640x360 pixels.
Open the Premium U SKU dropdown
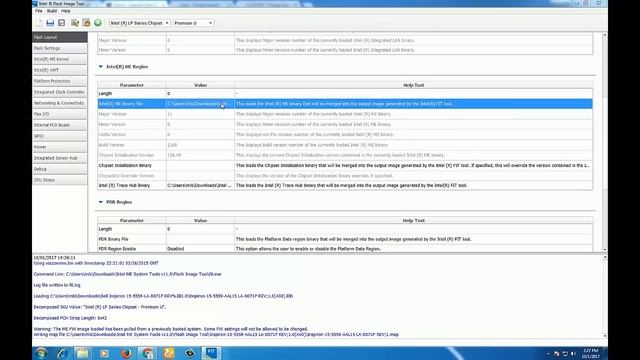[193, 23]
